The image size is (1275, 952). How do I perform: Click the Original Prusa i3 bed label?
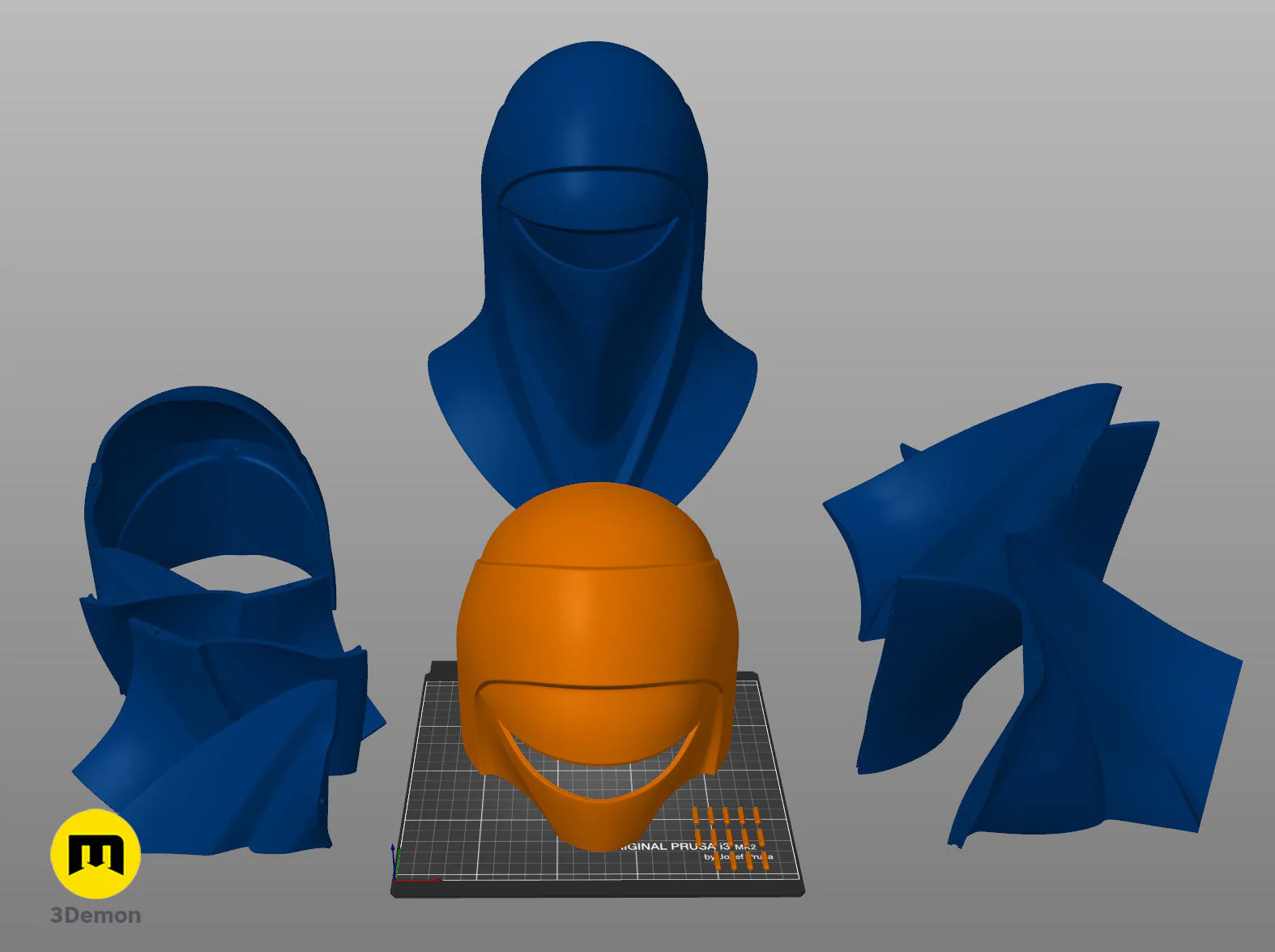coord(697,850)
